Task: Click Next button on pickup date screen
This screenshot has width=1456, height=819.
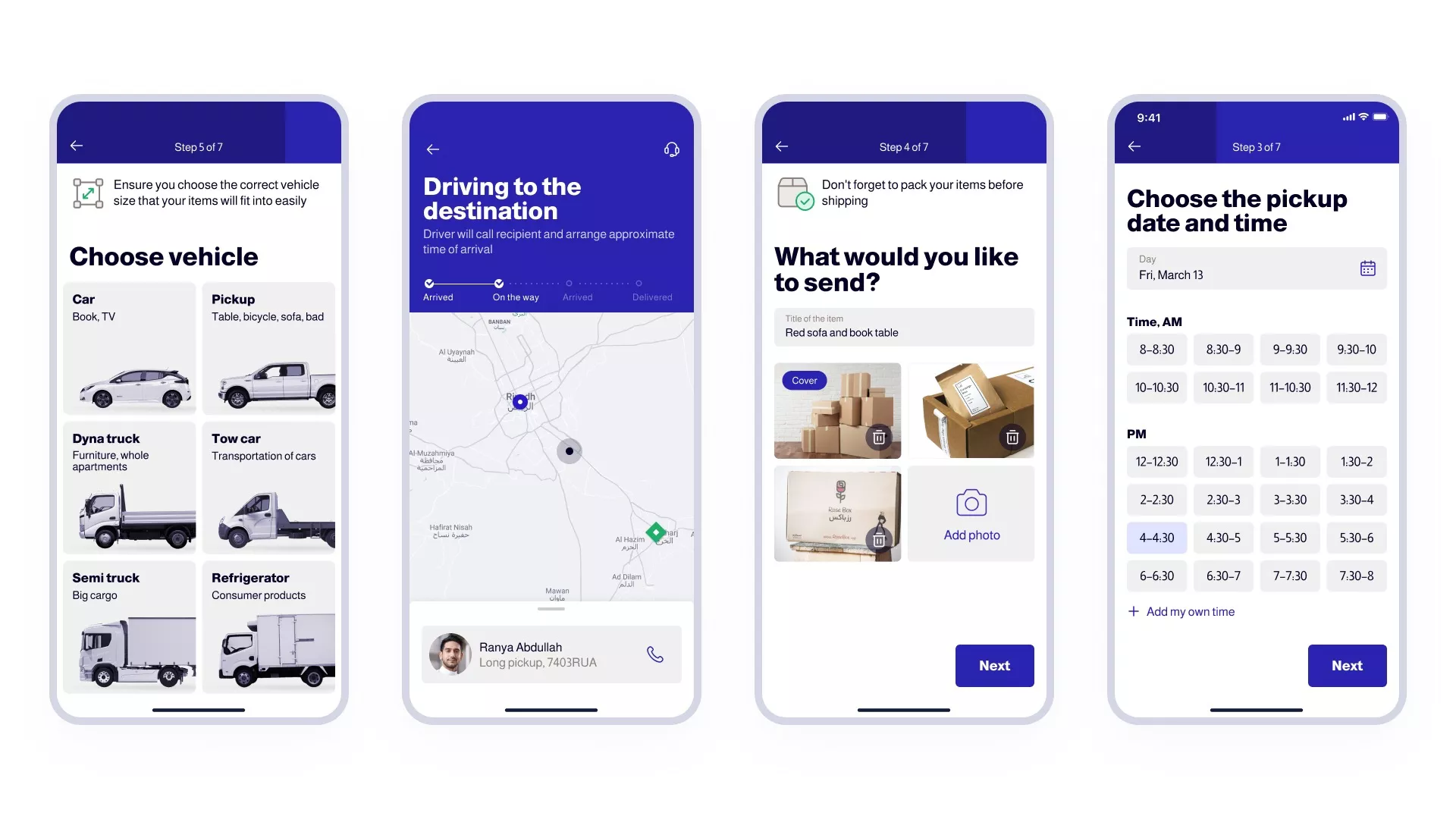Action: tap(1347, 665)
